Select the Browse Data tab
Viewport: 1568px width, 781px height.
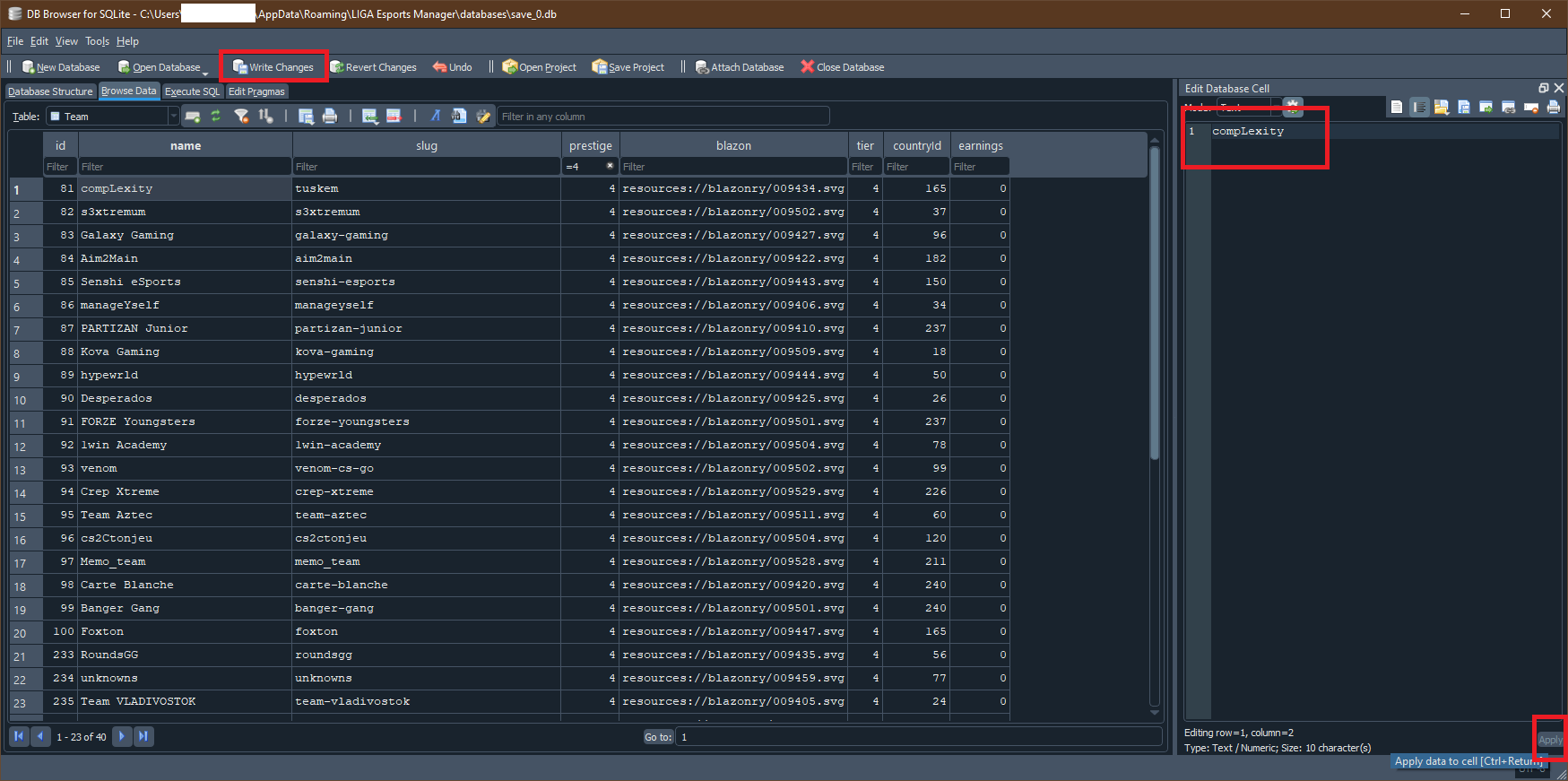(x=128, y=91)
